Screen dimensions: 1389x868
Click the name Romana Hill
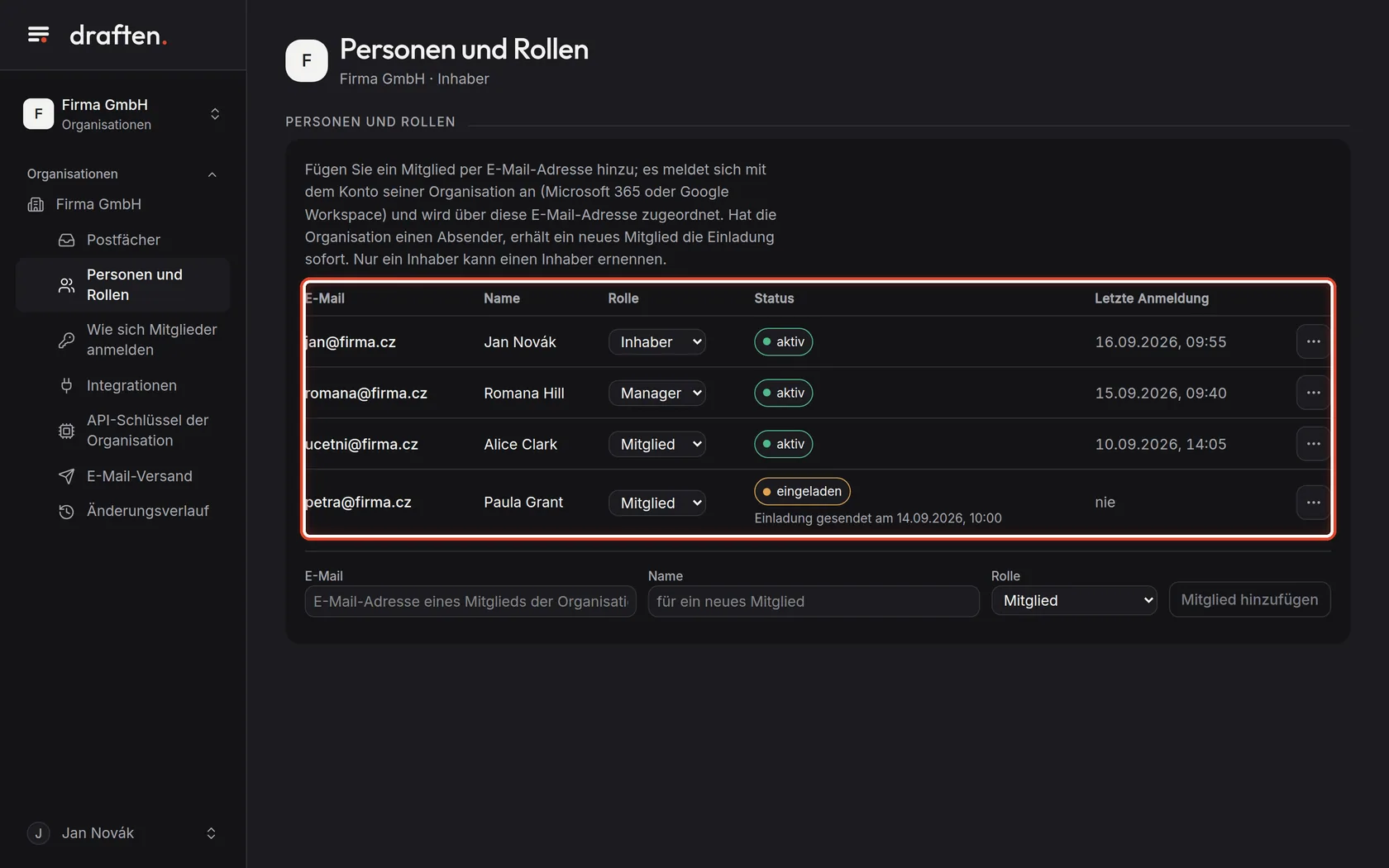click(524, 393)
